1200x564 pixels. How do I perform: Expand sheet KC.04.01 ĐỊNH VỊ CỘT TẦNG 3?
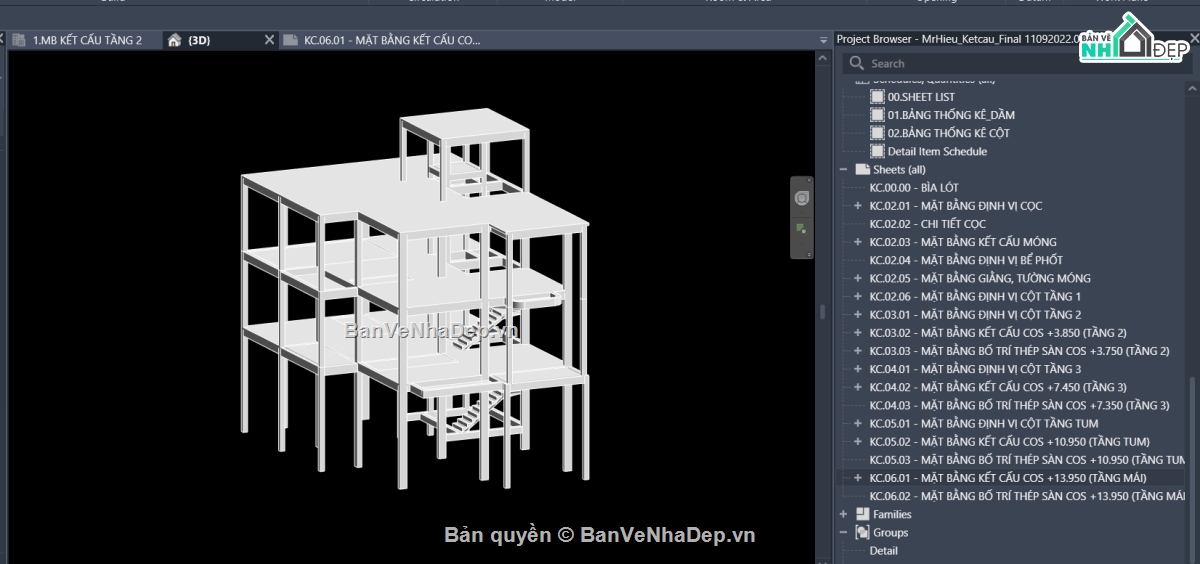click(x=857, y=369)
